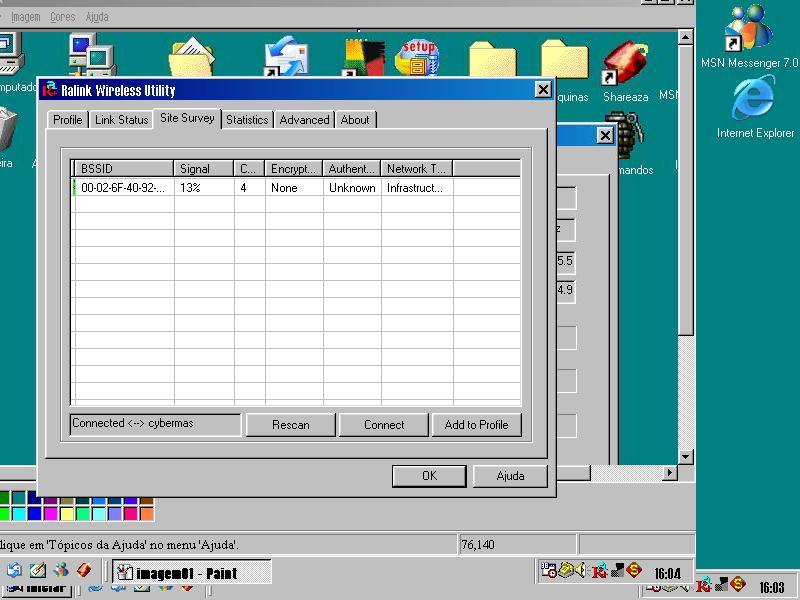The image size is (800, 600).
Task: Click the 13% signal value
Action: (190, 188)
